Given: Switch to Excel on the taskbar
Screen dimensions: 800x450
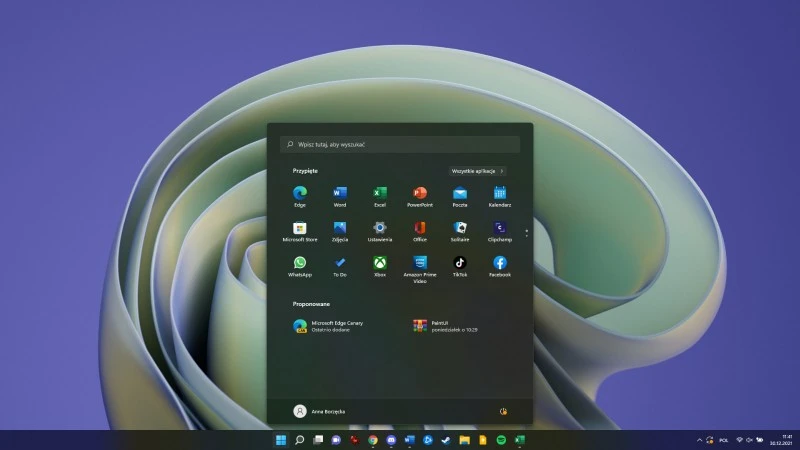Looking at the screenshot, I should [x=519, y=440].
